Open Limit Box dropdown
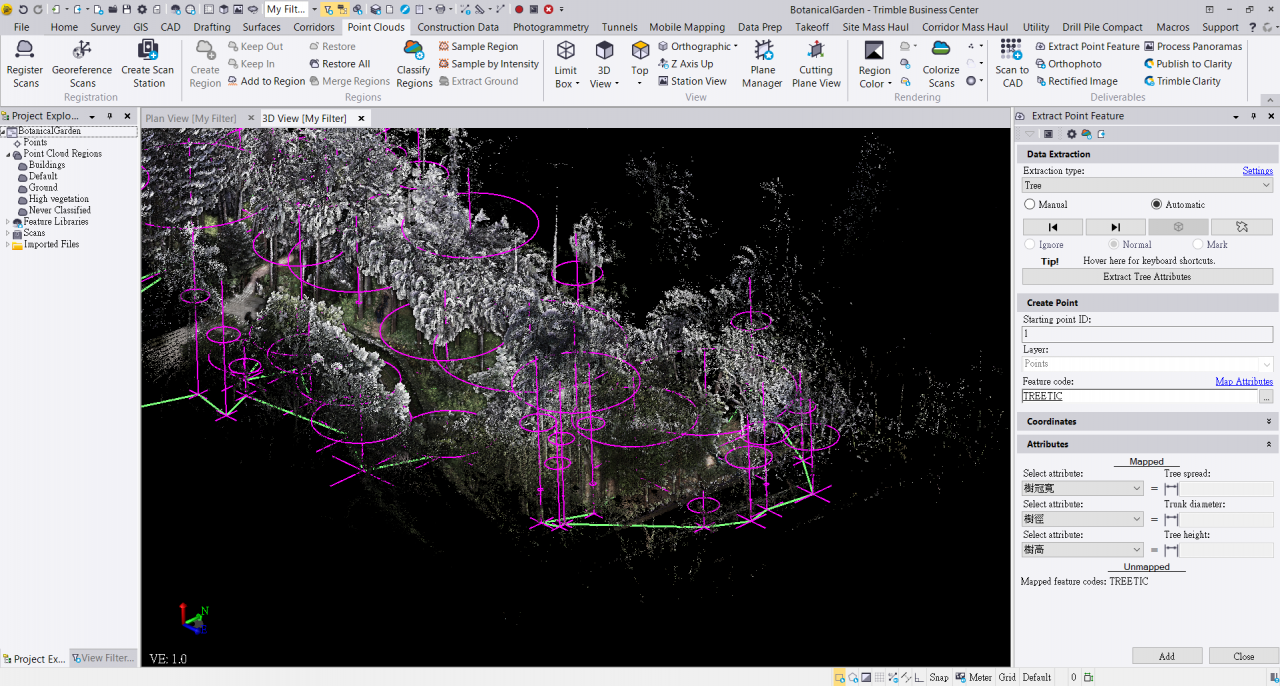 (x=565, y=77)
